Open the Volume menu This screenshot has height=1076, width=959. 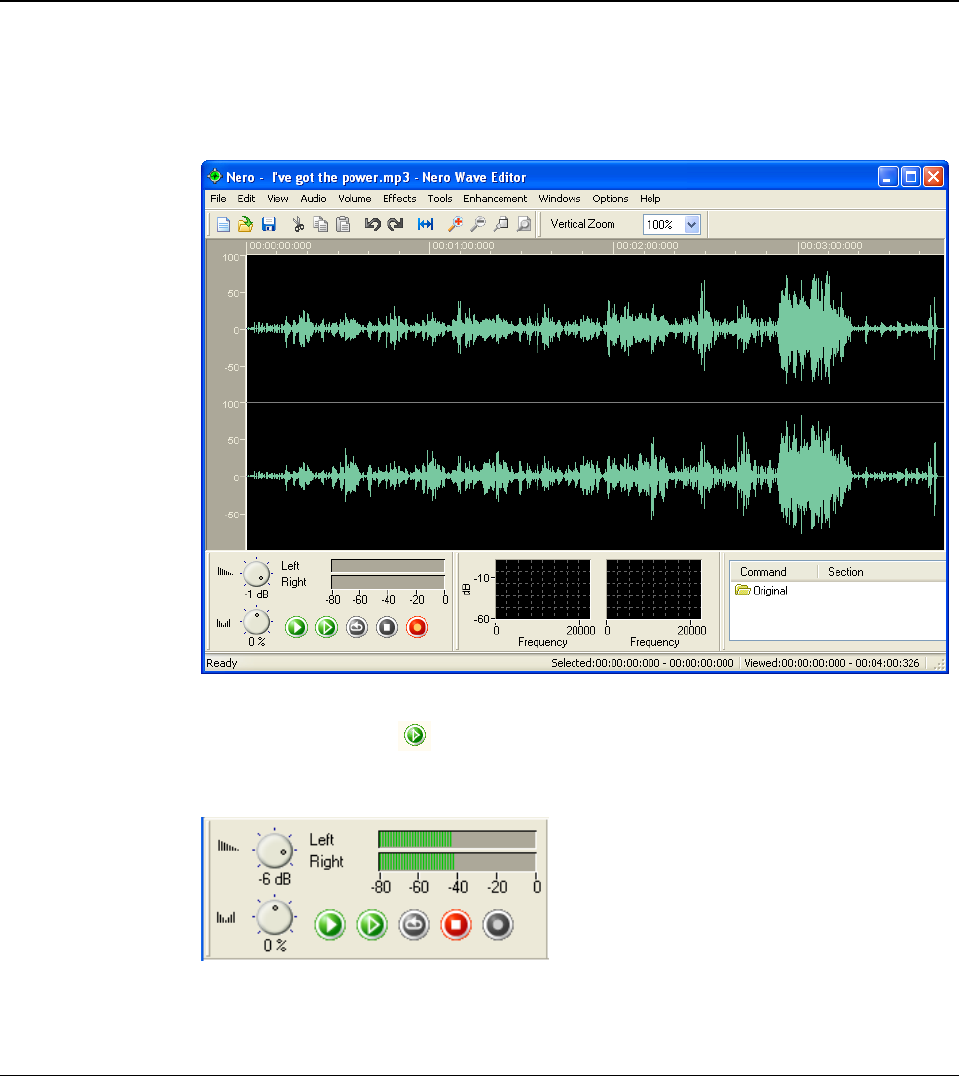click(355, 198)
